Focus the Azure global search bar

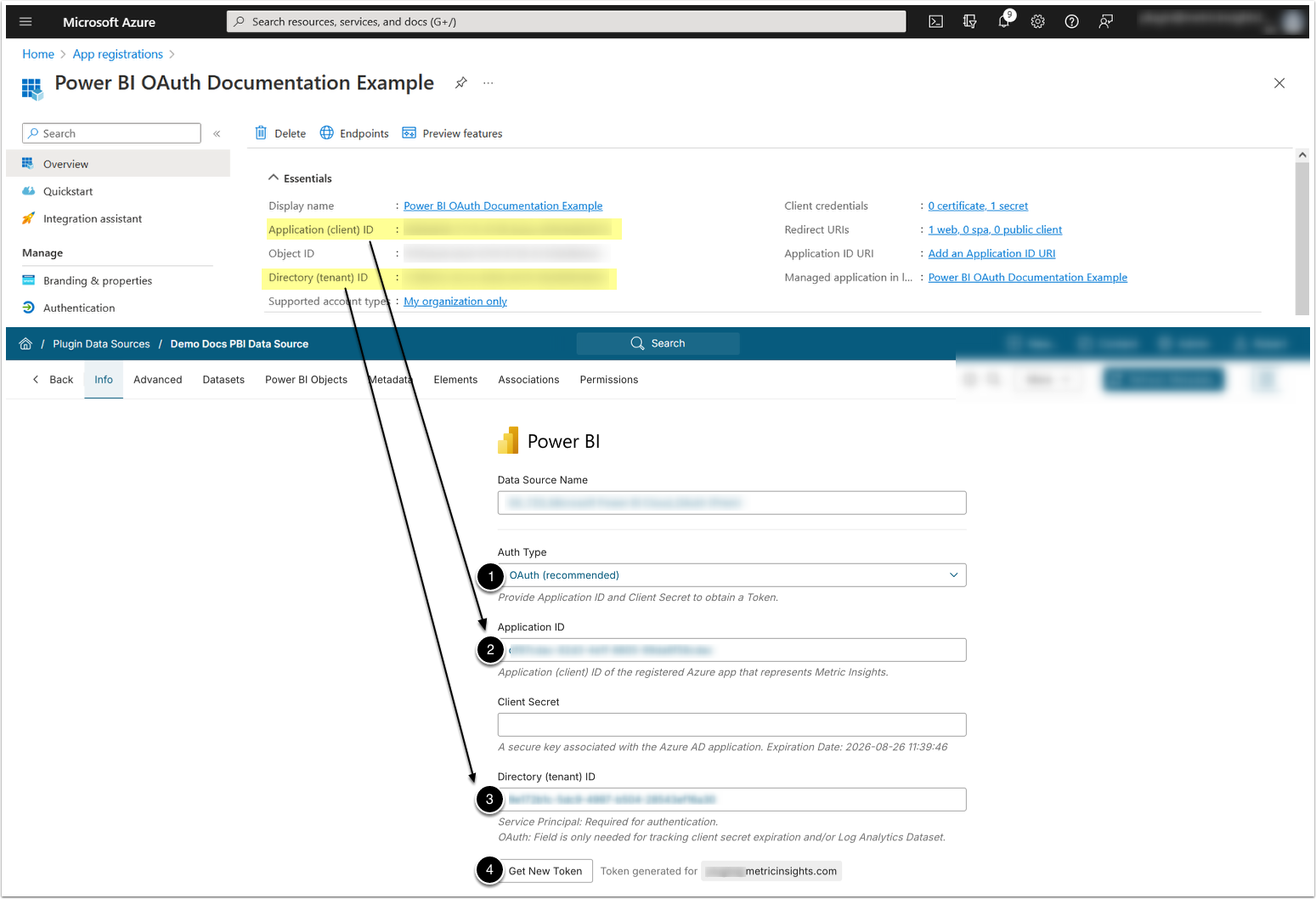click(x=566, y=22)
